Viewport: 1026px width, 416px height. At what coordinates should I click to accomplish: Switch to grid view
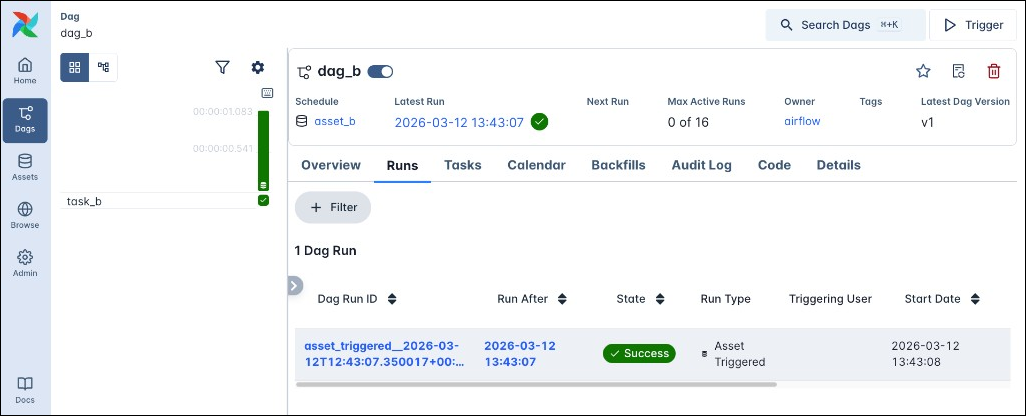click(x=75, y=67)
